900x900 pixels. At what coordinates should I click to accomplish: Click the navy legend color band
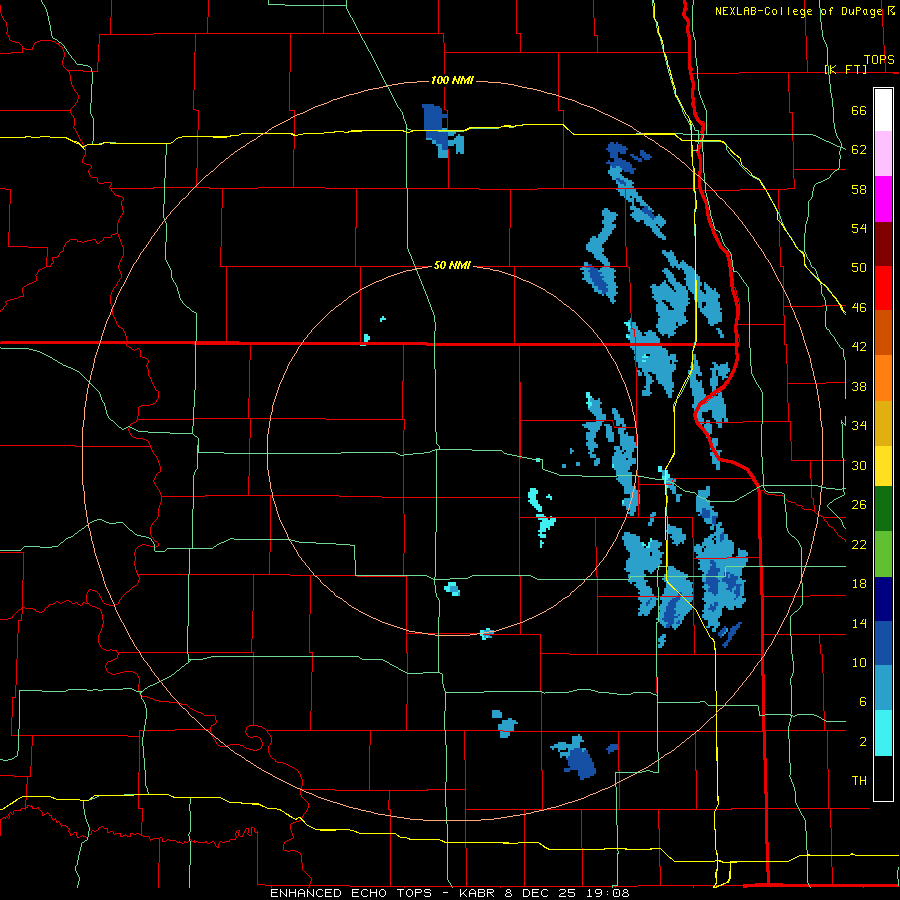(883, 599)
